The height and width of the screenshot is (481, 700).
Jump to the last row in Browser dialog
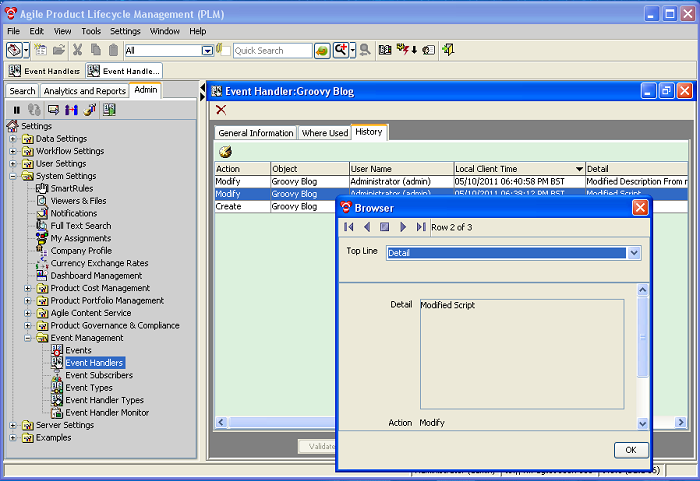(421, 227)
